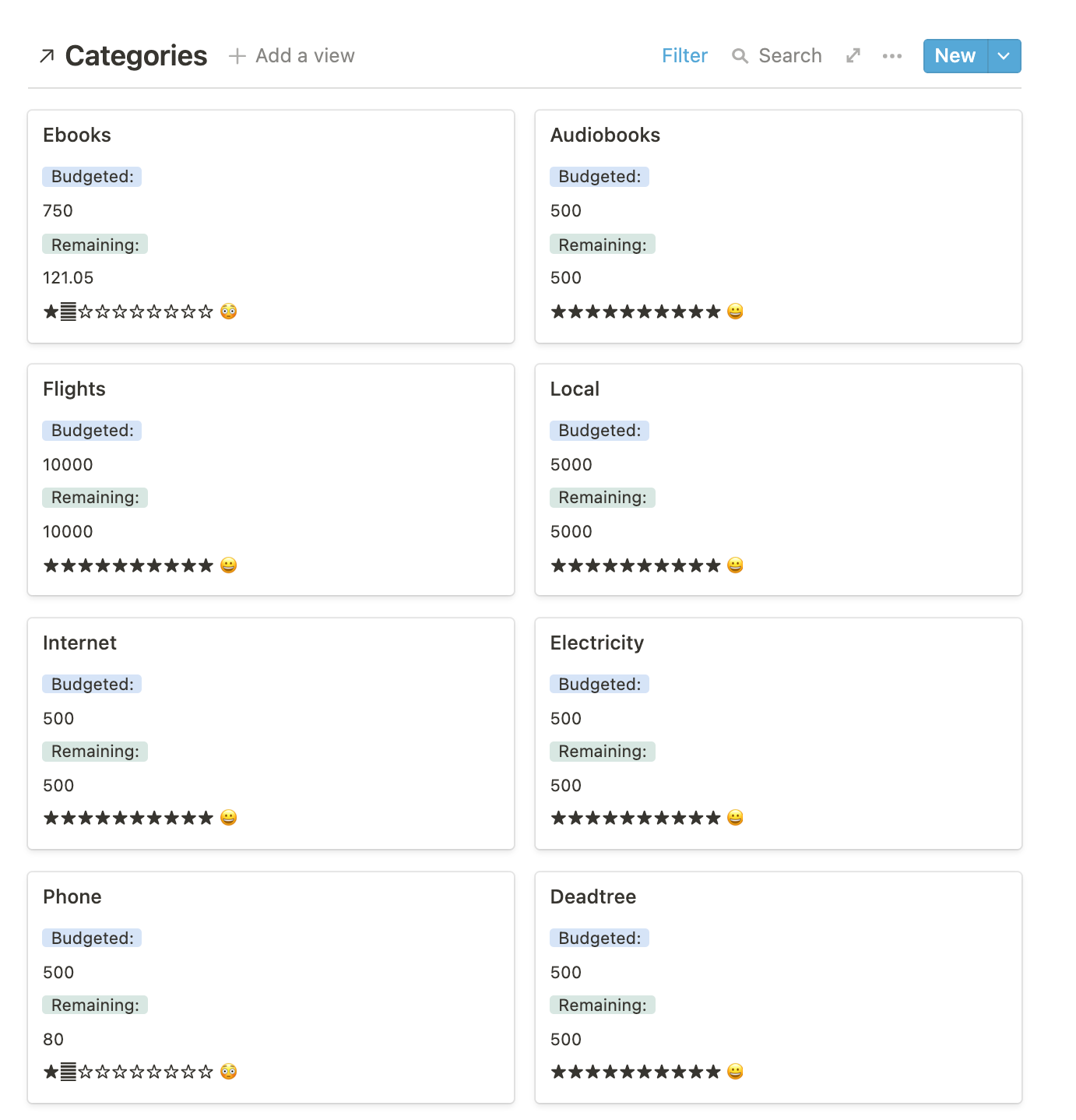The width and height of the screenshot is (1076, 1120).
Task: Open the Electricity card title
Action: coord(597,643)
